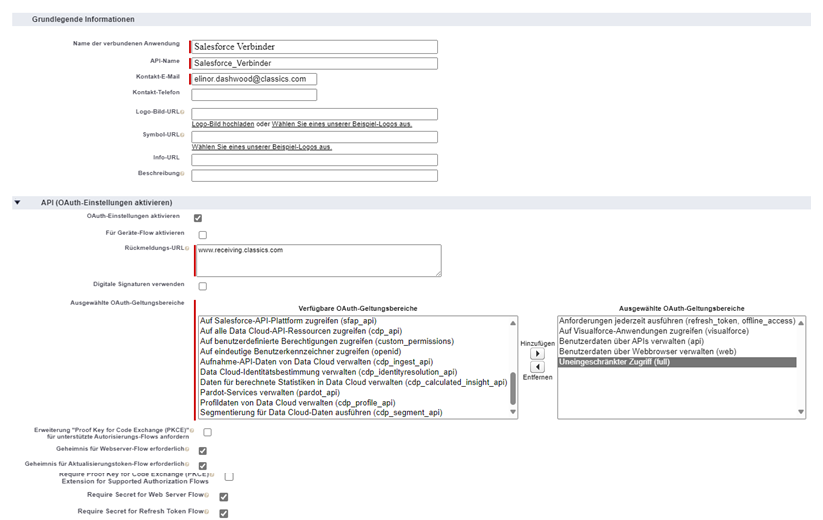823x520 pixels.
Task: Click the empty Kontakt-Telefon field
Action: 254,95
